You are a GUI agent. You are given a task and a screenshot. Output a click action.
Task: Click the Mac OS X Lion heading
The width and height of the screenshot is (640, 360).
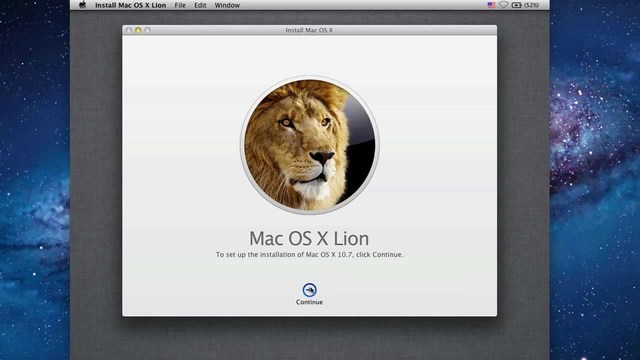coord(309,238)
